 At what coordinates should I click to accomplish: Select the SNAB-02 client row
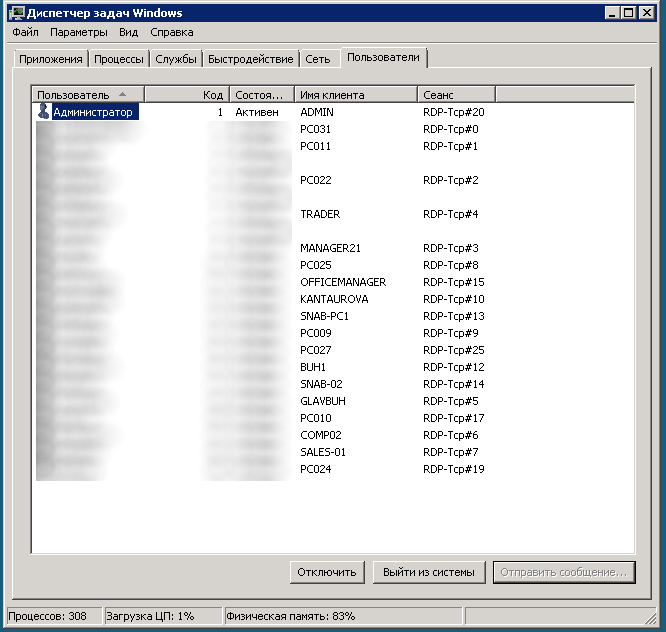click(x=321, y=384)
